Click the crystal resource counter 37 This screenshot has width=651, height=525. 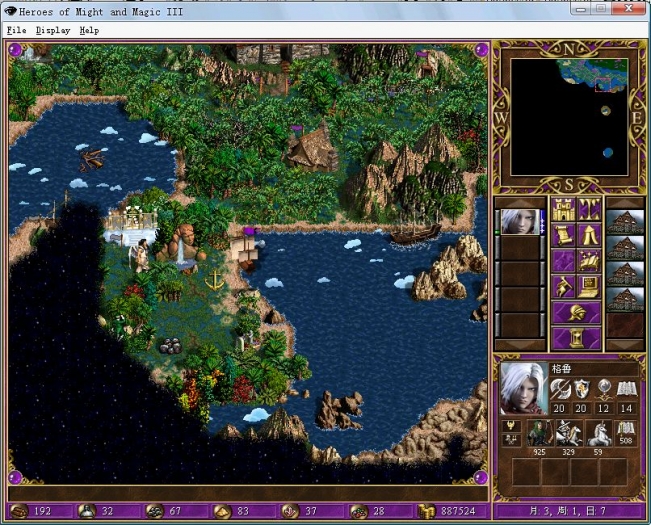click(311, 511)
